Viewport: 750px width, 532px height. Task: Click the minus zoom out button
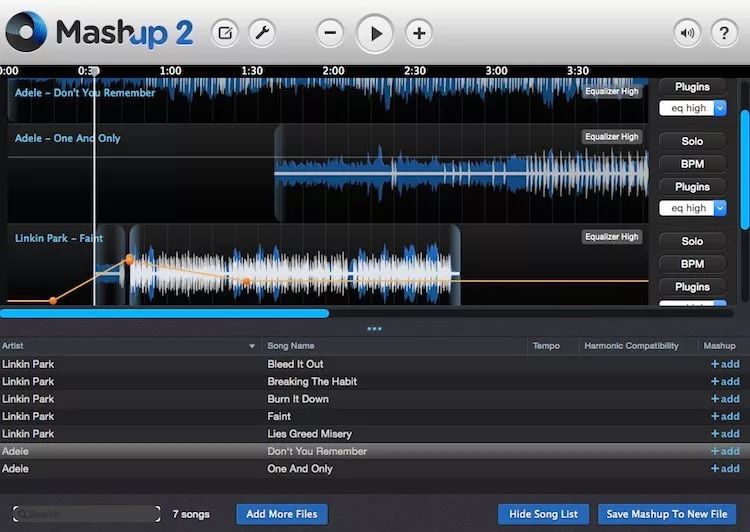tap(331, 33)
